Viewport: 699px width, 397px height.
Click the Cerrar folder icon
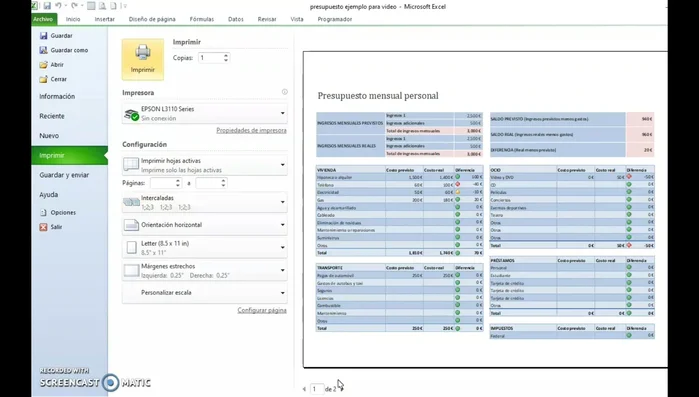tap(43, 79)
